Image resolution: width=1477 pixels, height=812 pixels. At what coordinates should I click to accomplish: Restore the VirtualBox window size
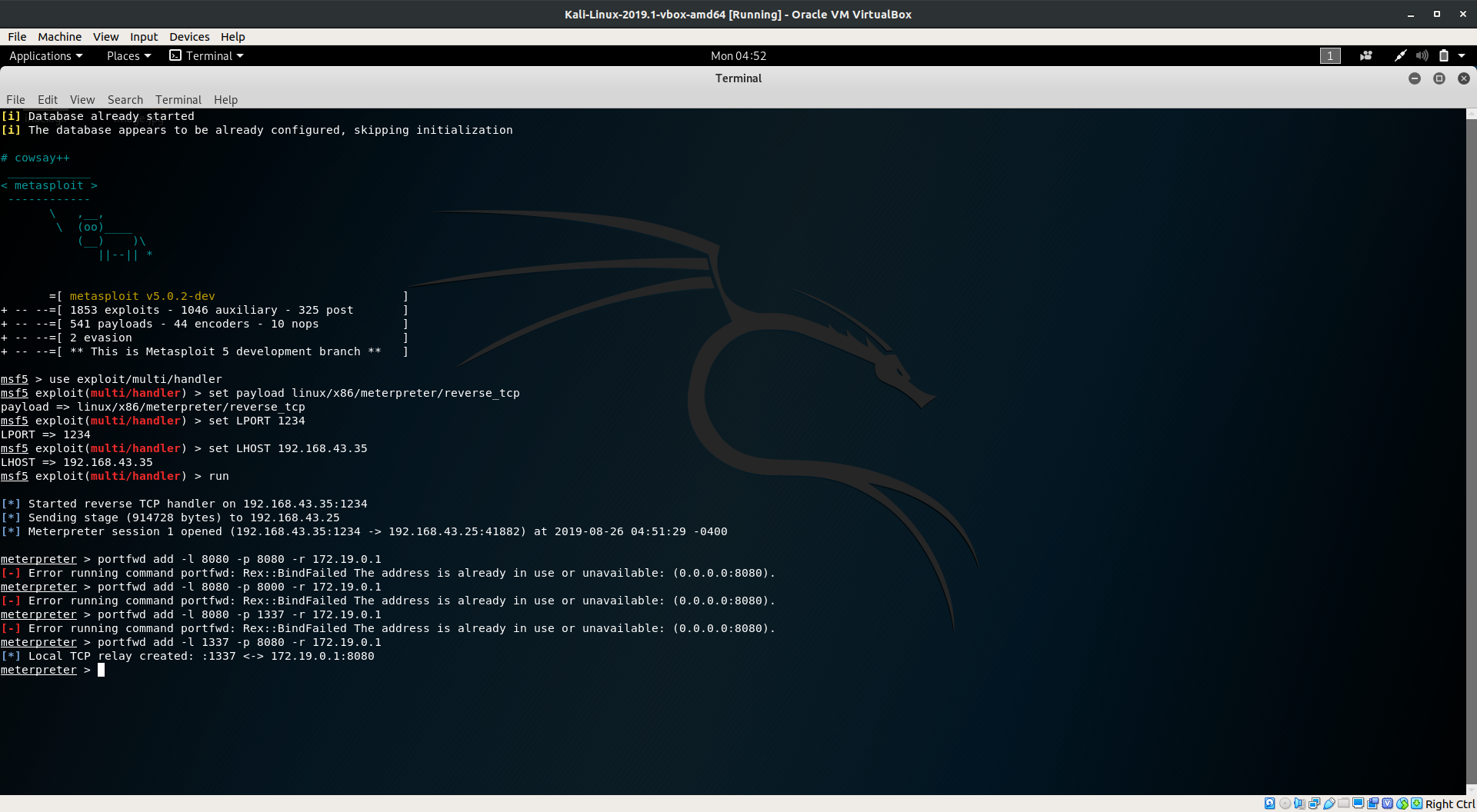point(1436,15)
